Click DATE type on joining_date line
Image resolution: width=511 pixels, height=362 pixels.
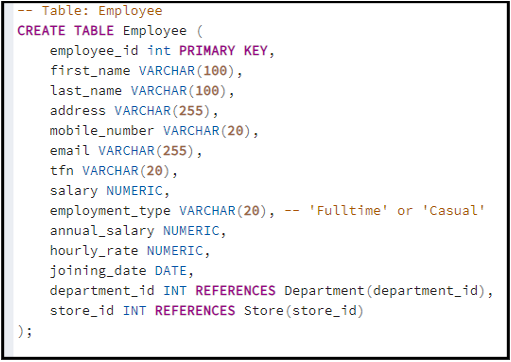[171, 271]
